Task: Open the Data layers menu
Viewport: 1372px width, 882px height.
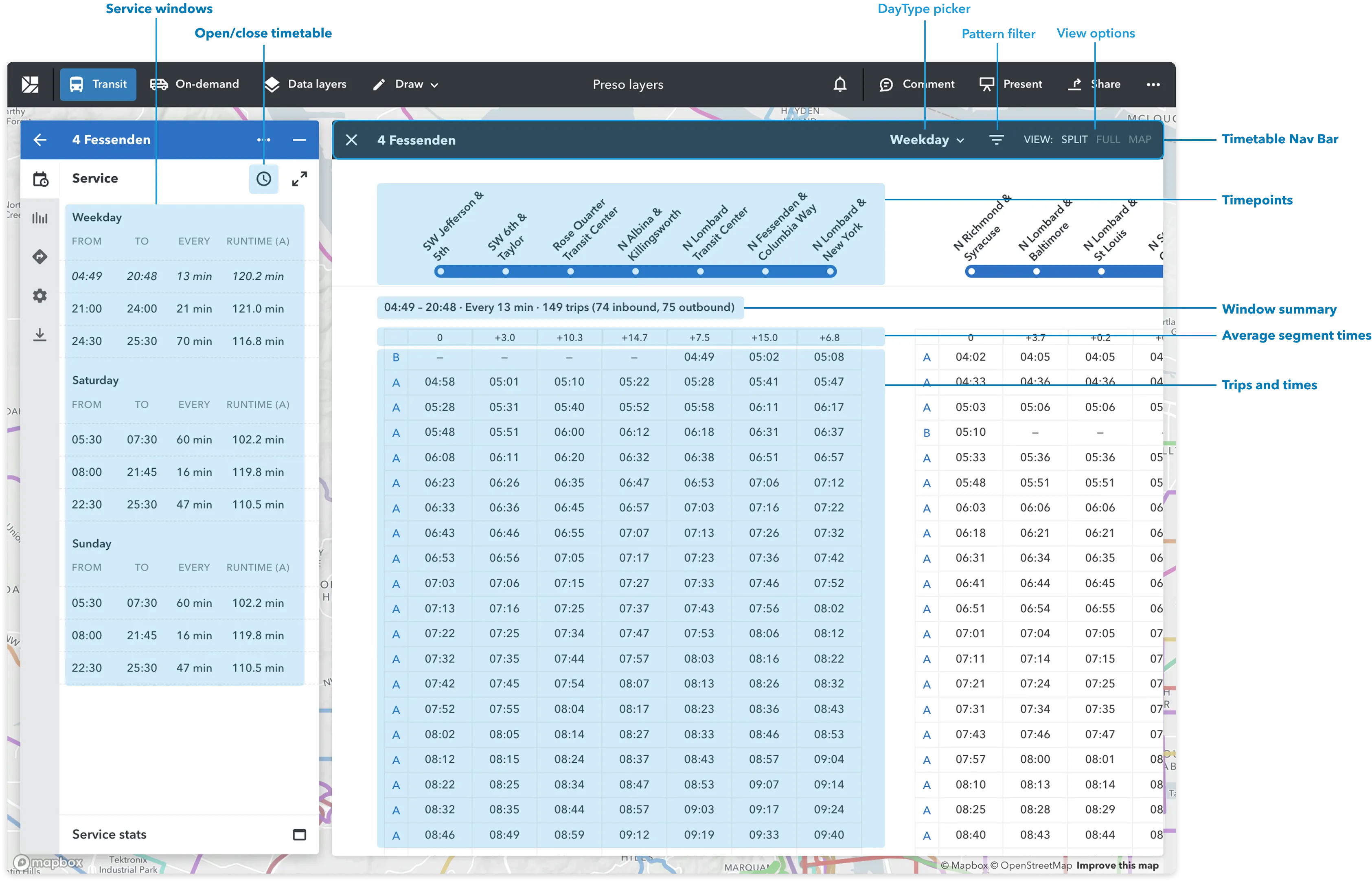Action: 306,84
